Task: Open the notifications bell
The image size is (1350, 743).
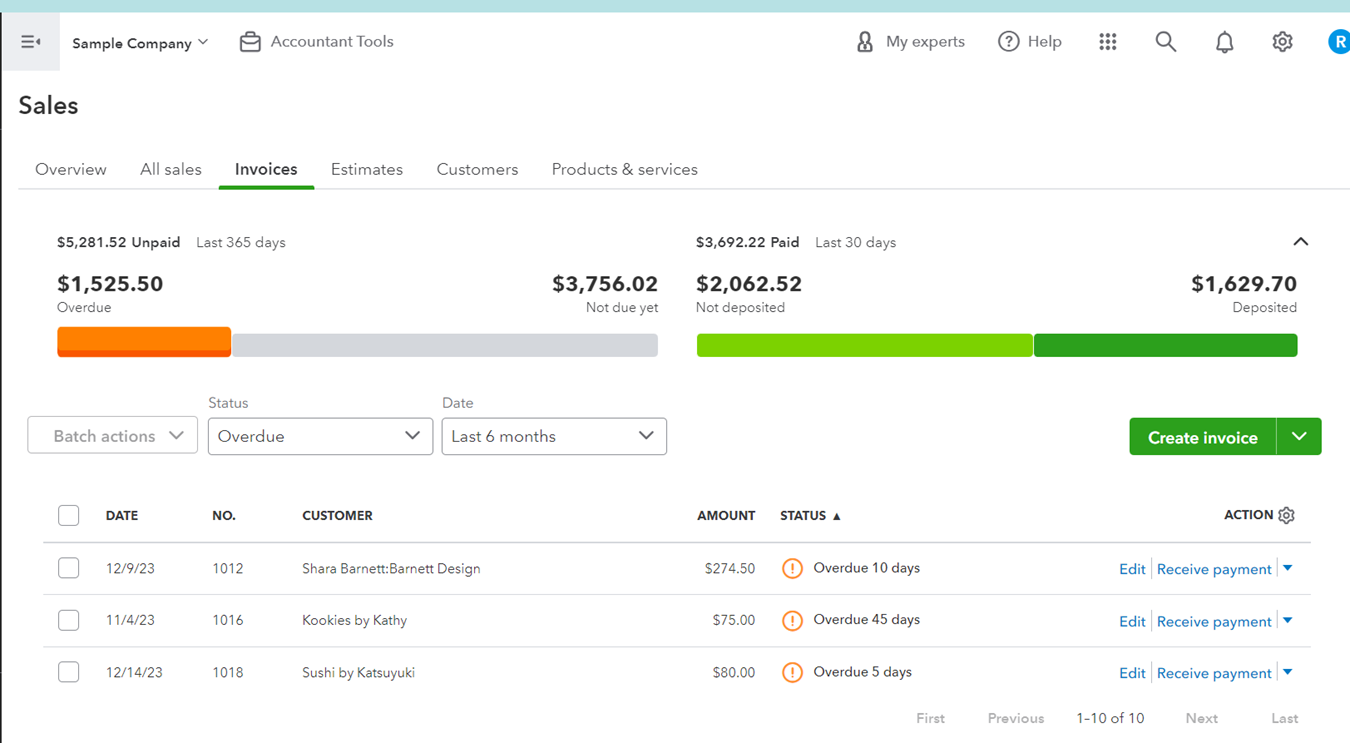Action: pos(1224,42)
